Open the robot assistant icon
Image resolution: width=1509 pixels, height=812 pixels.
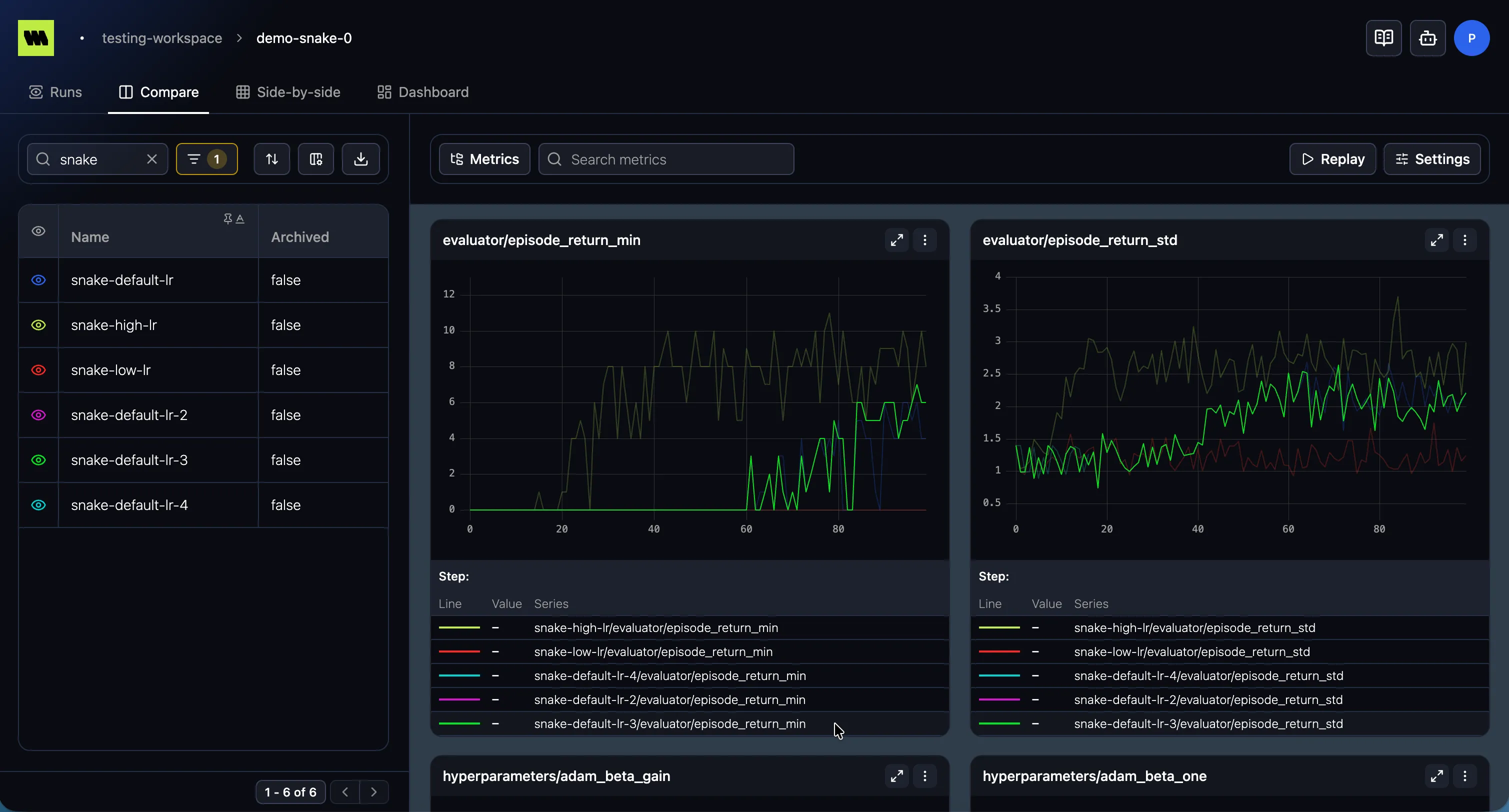coord(1427,38)
